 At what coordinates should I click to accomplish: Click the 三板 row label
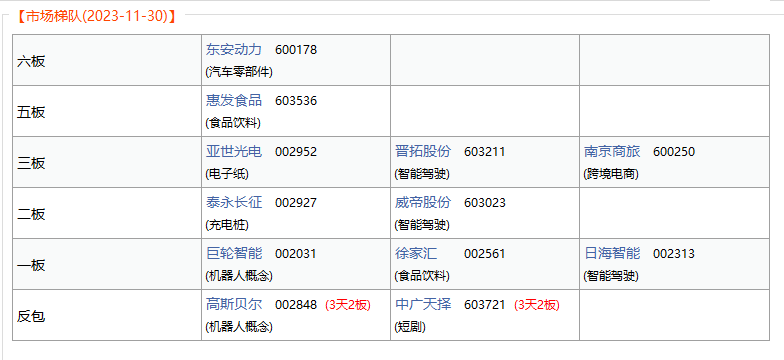click(31, 164)
